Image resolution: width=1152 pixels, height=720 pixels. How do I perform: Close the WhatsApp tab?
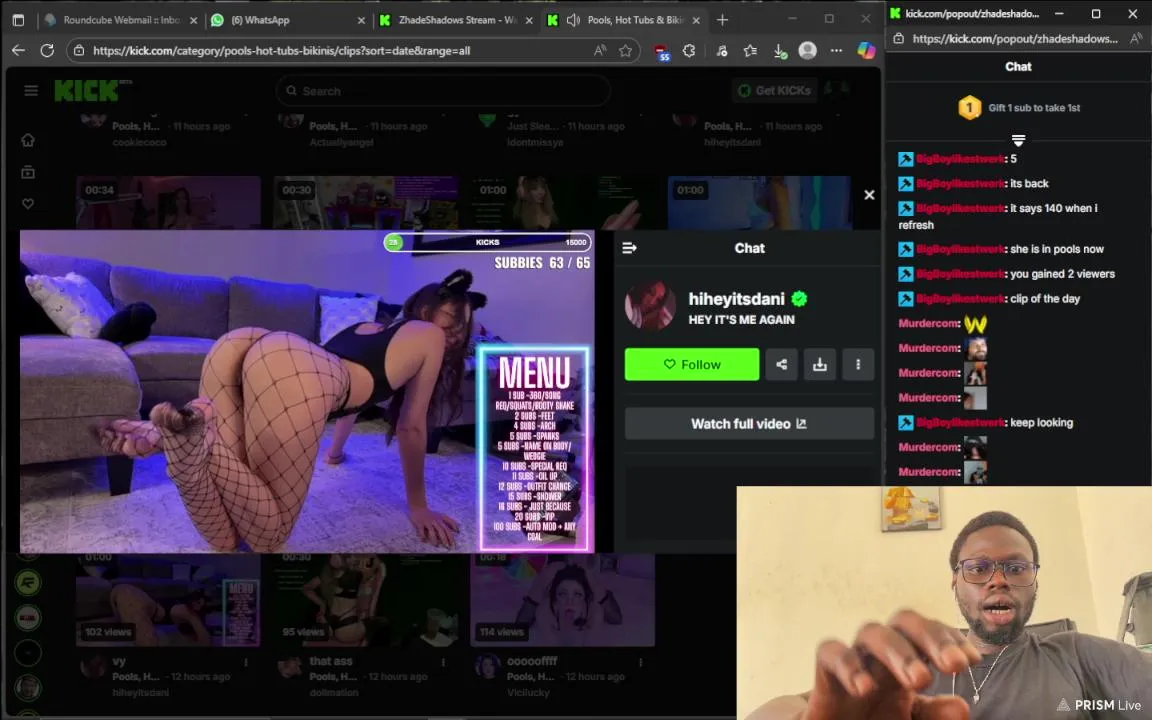(x=361, y=21)
